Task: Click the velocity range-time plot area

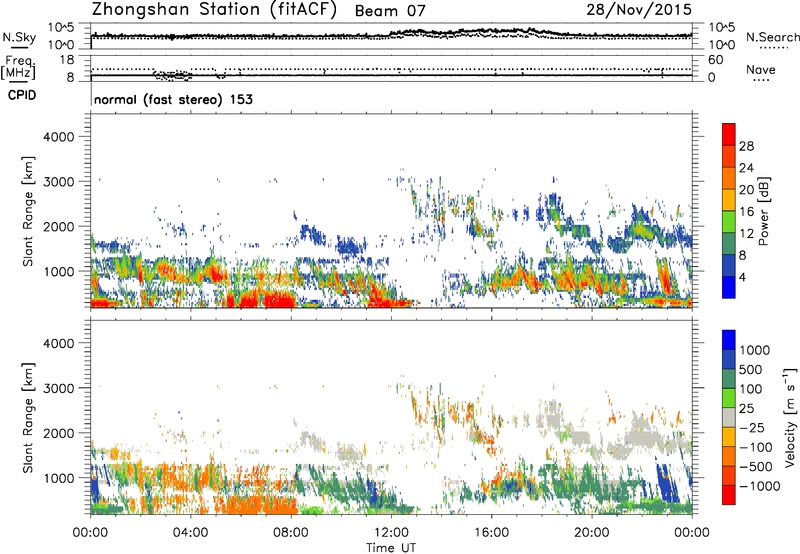Action: pyautogui.click(x=391, y=417)
